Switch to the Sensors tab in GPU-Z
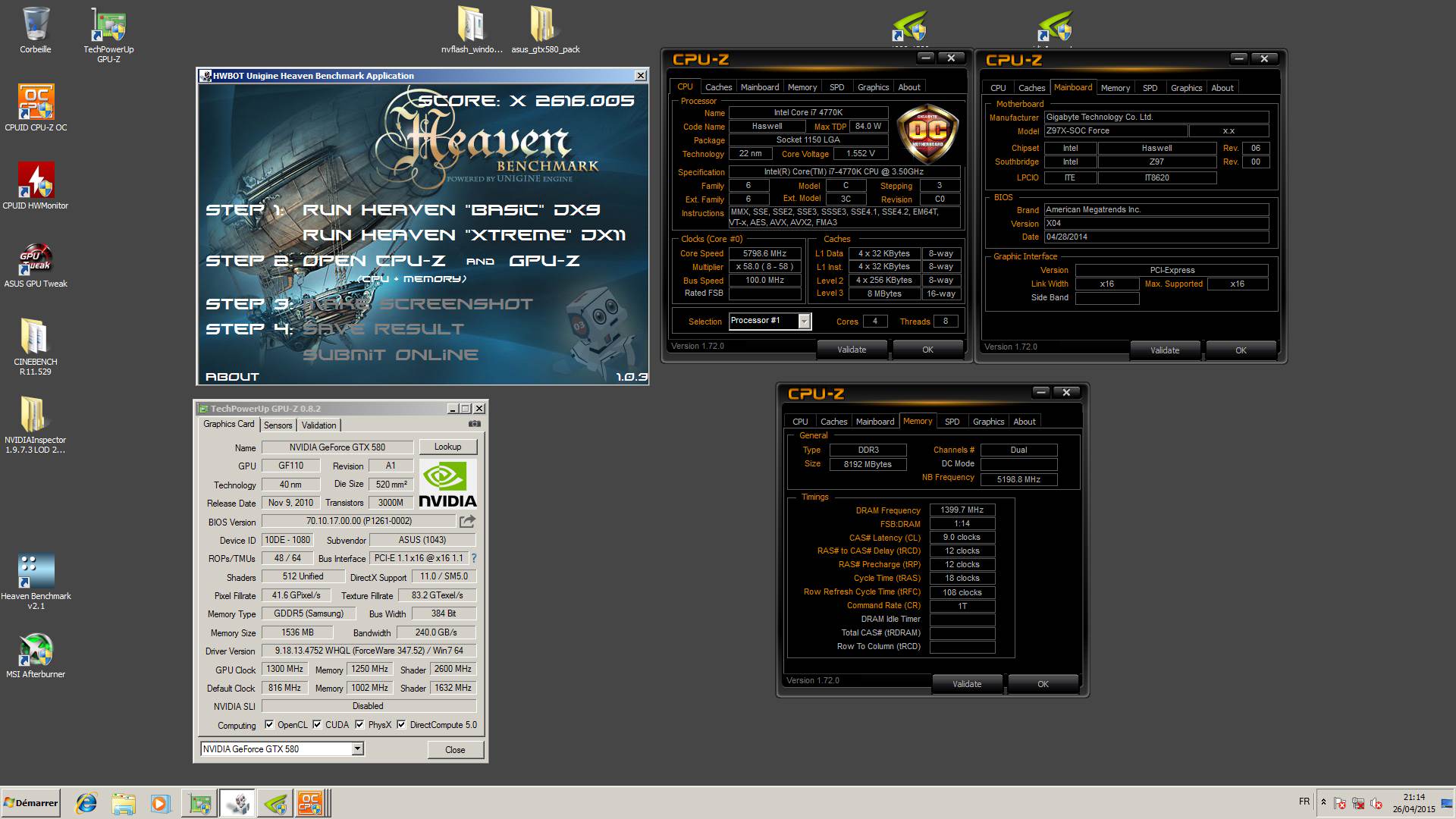 click(x=278, y=425)
